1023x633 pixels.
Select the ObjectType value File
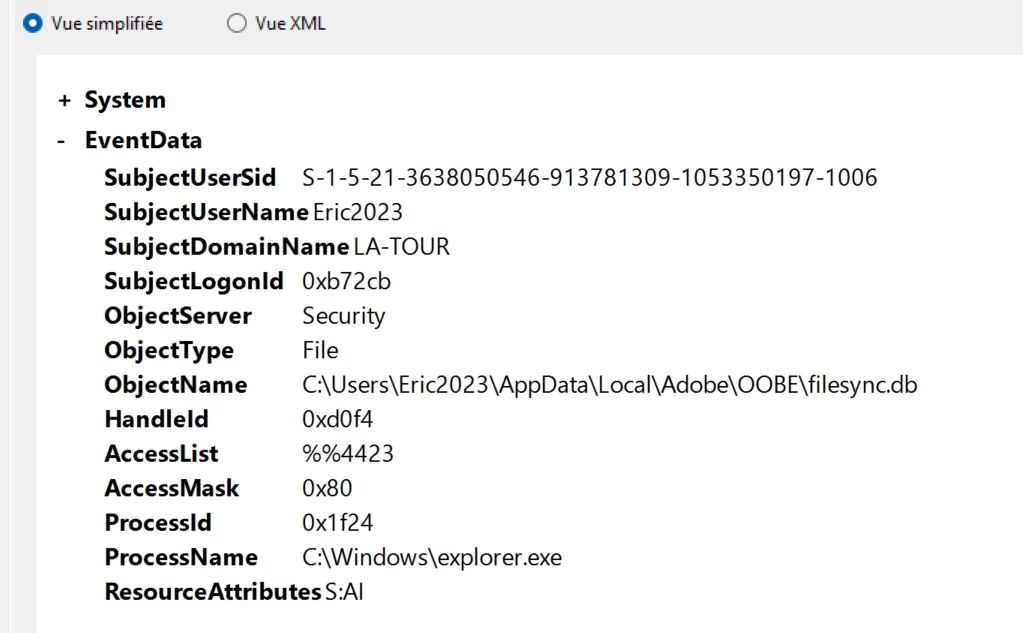320,350
